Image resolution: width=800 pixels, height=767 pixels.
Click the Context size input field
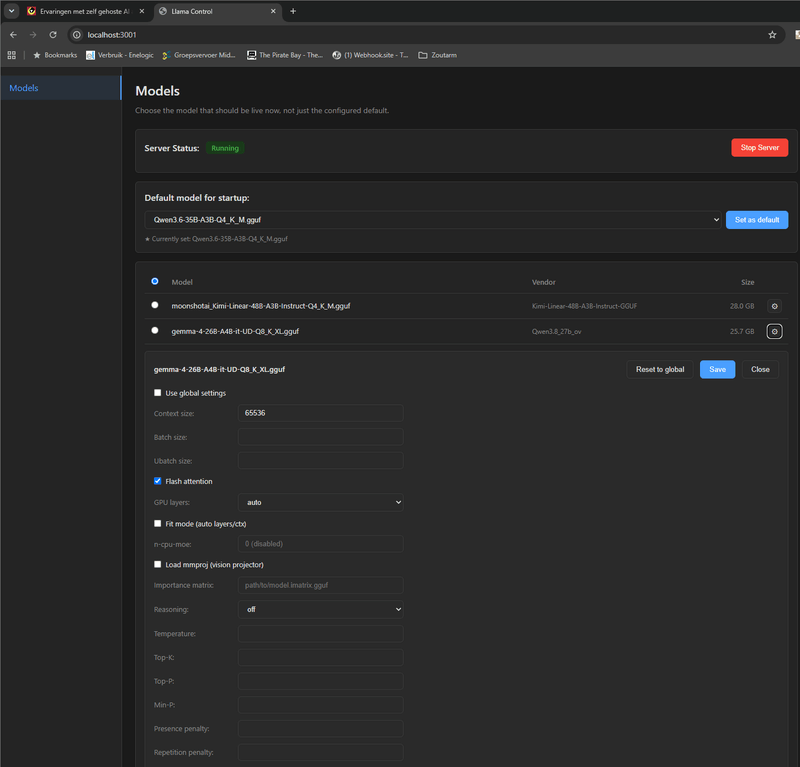click(320, 413)
